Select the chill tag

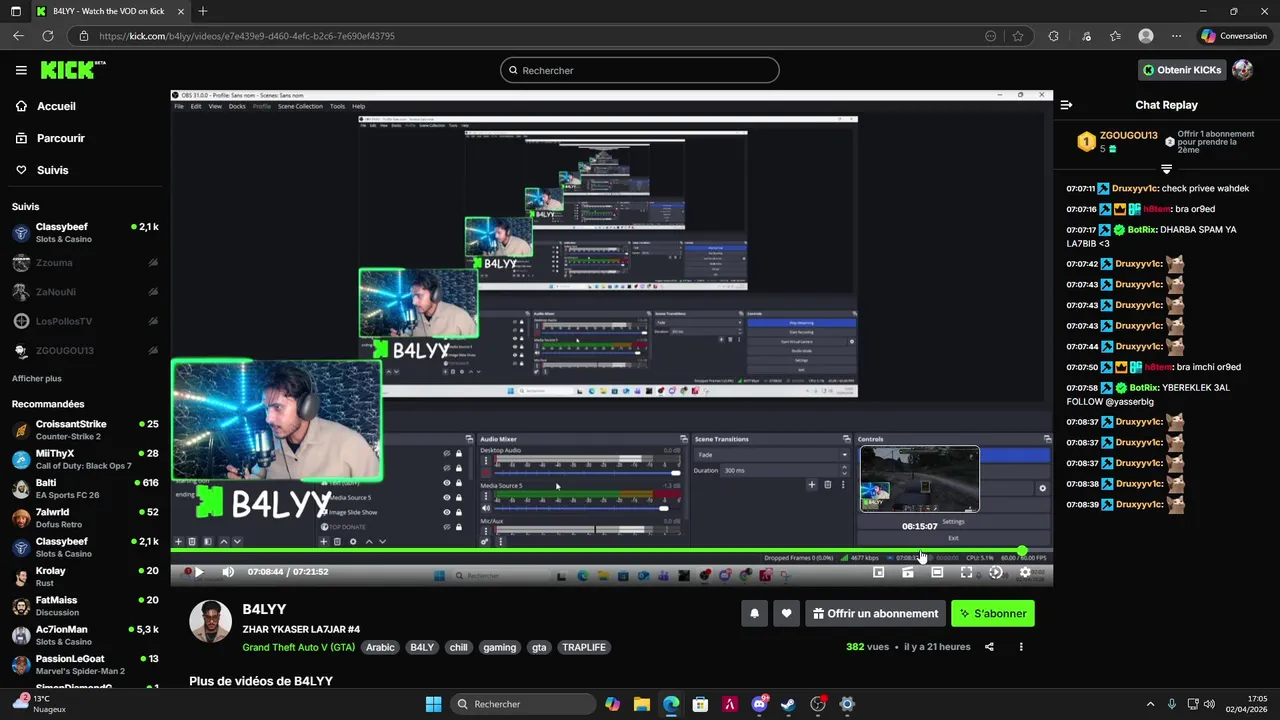click(x=458, y=648)
